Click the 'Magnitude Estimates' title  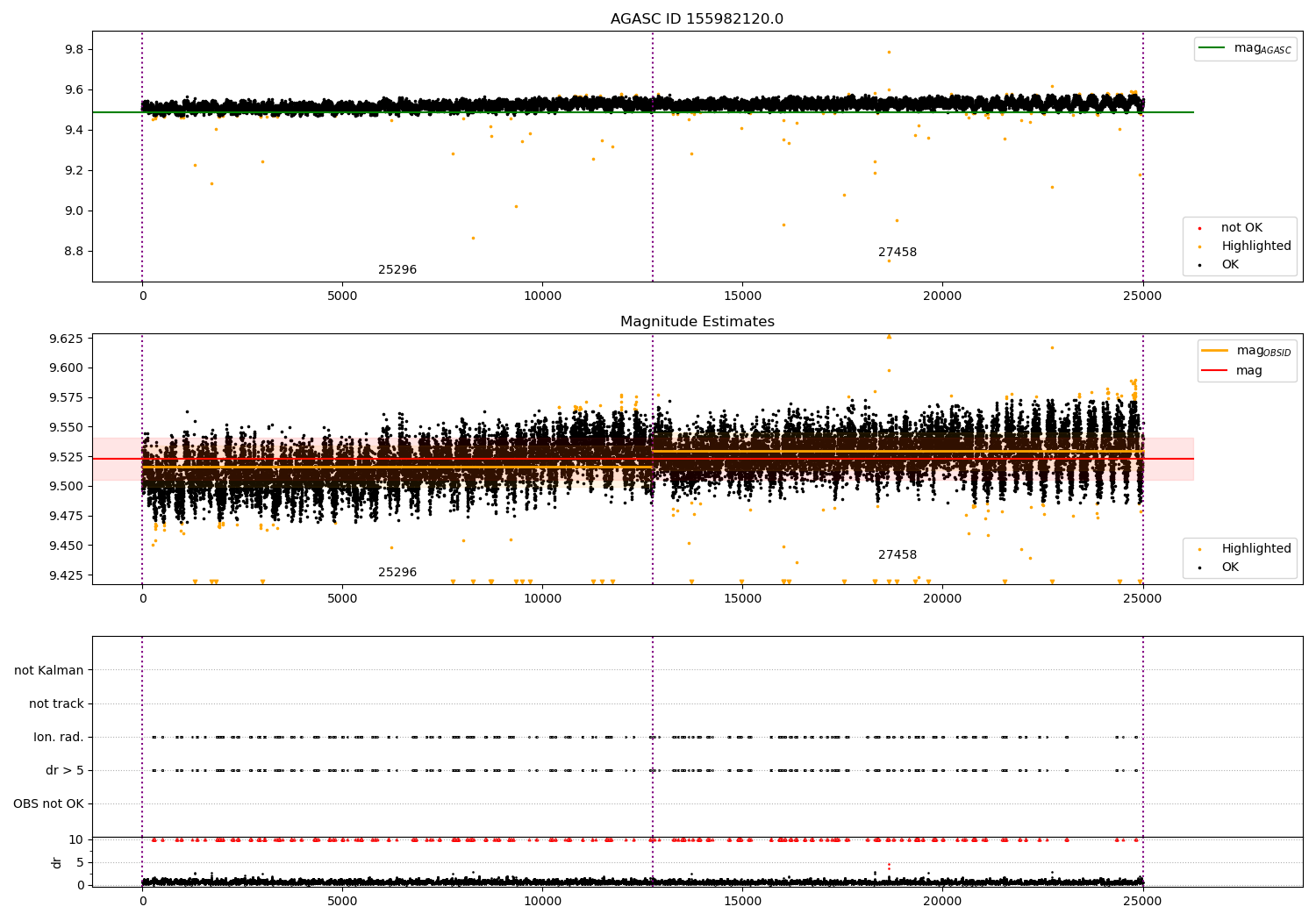click(697, 322)
